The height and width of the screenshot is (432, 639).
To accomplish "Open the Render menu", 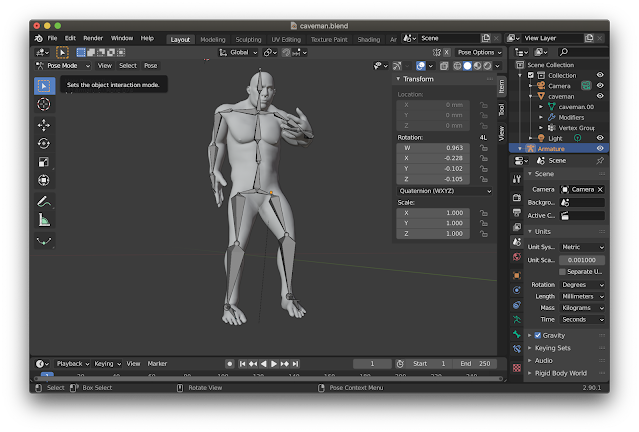I will (x=92, y=38).
